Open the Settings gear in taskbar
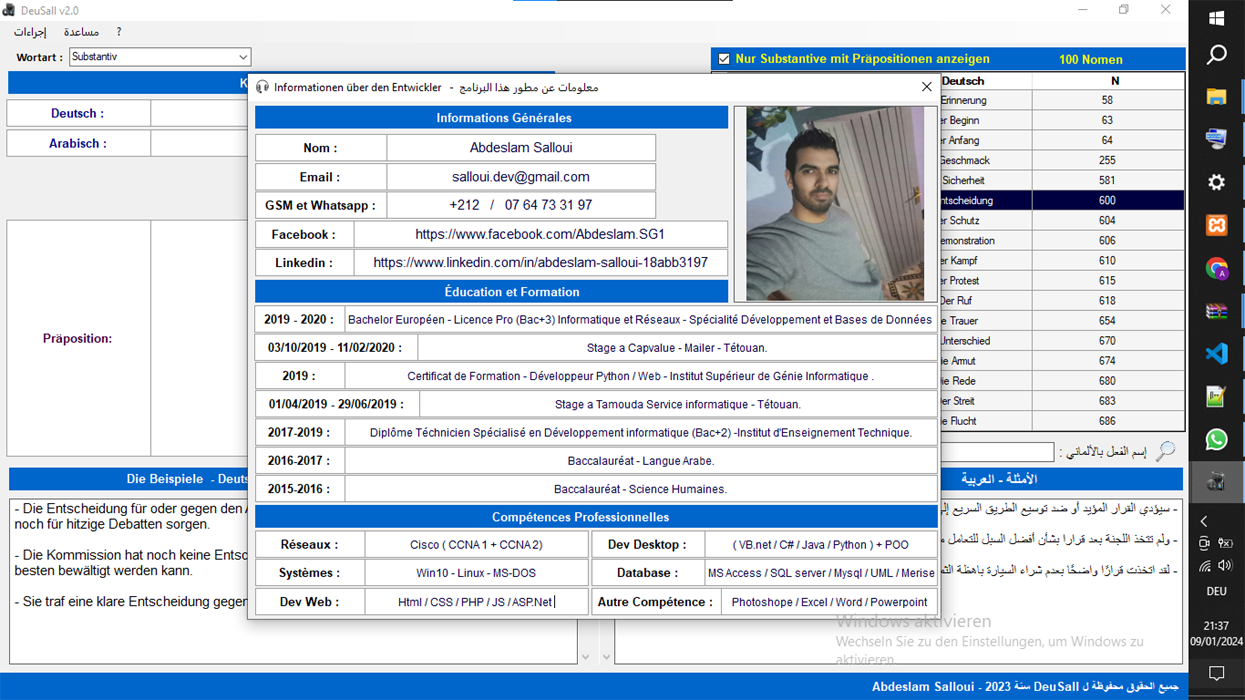This screenshot has width=1245, height=700. click(x=1216, y=182)
